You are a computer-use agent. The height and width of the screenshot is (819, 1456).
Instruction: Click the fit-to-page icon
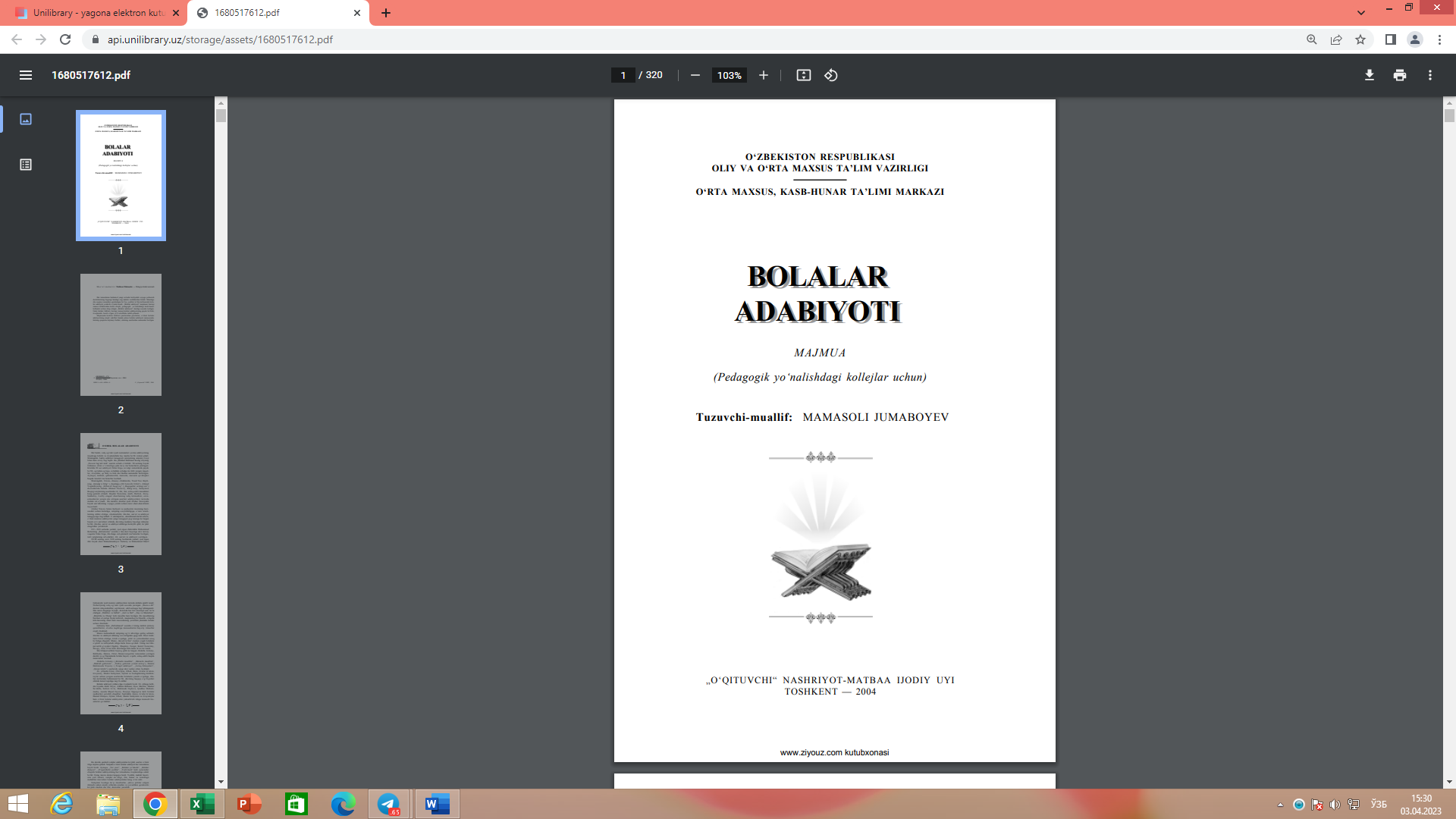(x=803, y=75)
